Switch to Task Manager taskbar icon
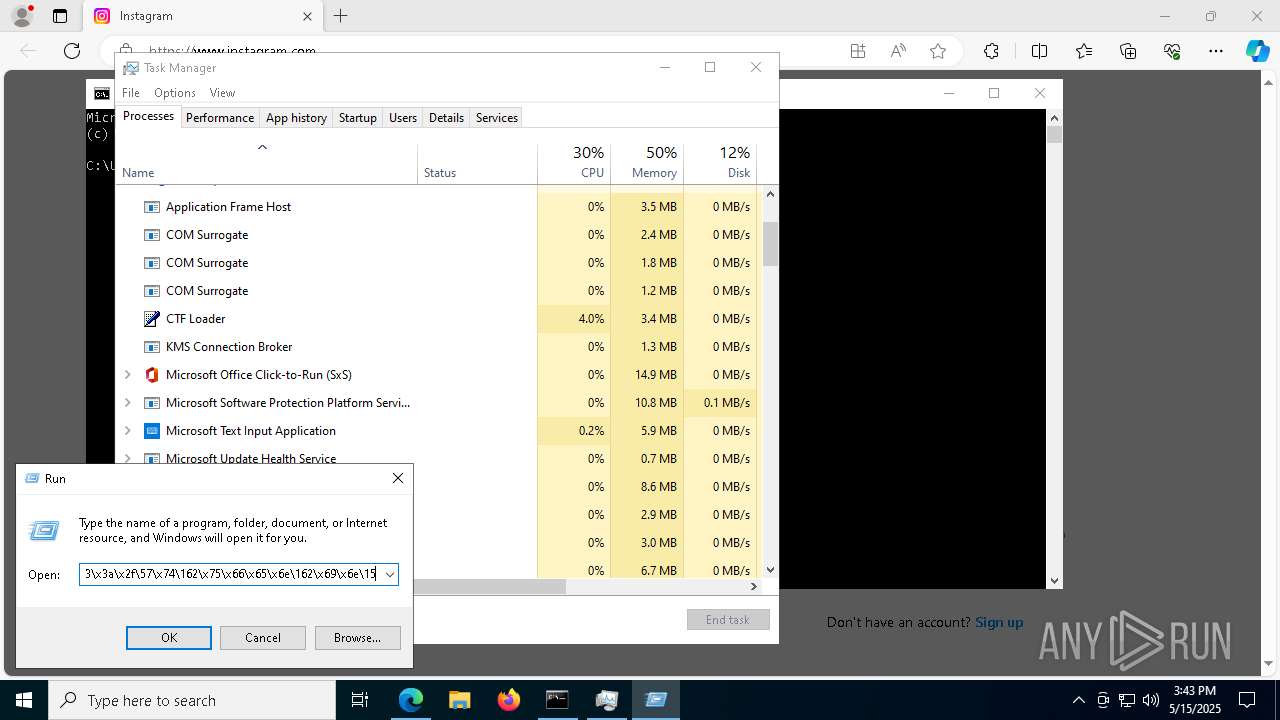Screen dimensions: 1280x720 (606, 700)
